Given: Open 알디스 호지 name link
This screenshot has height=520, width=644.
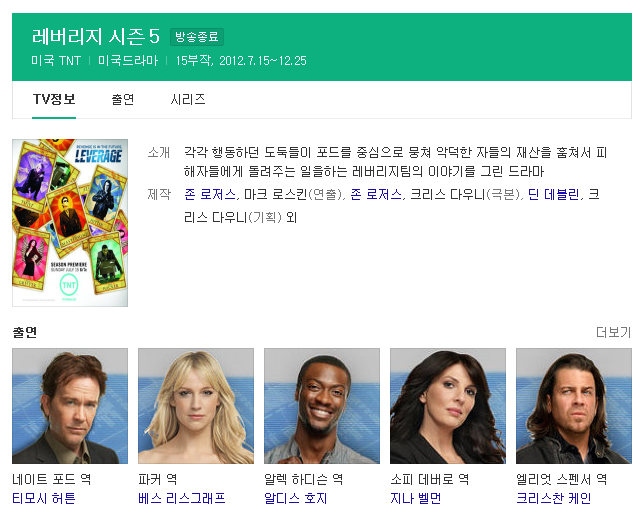Looking at the screenshot, I should [296, 498].
